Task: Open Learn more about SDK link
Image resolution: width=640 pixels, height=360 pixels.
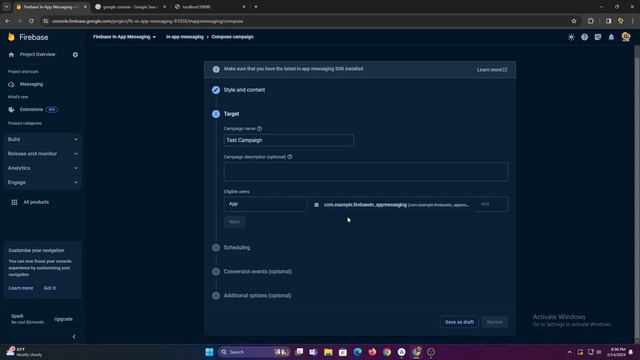Action: (492, 70)
